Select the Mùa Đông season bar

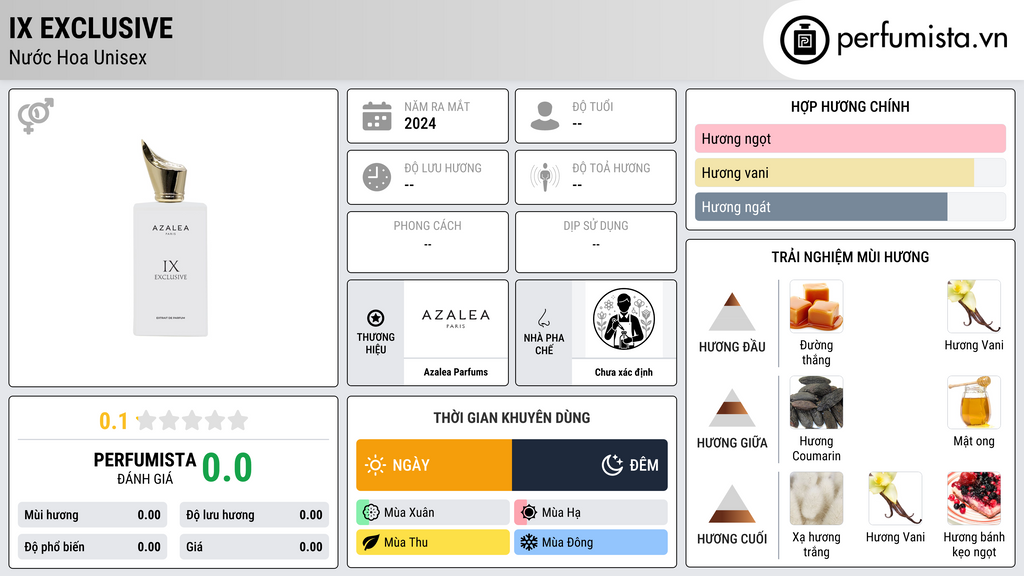pos(591,542)
